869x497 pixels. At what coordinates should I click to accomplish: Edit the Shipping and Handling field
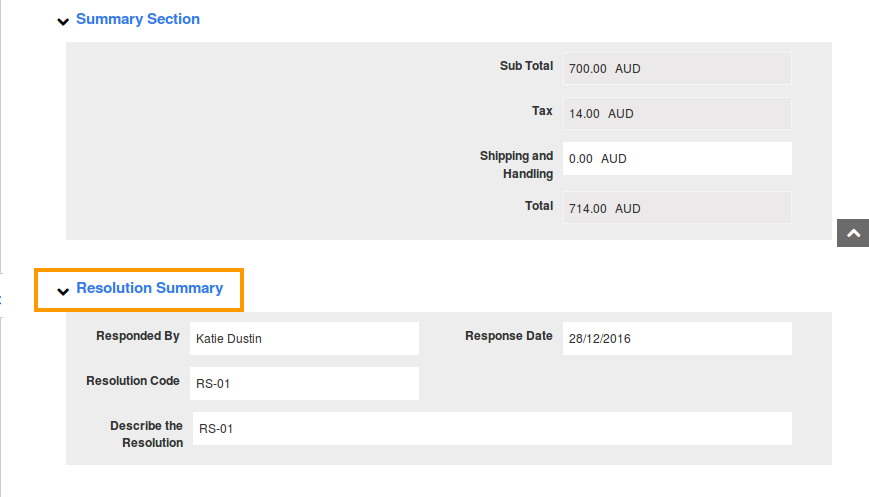677,158
